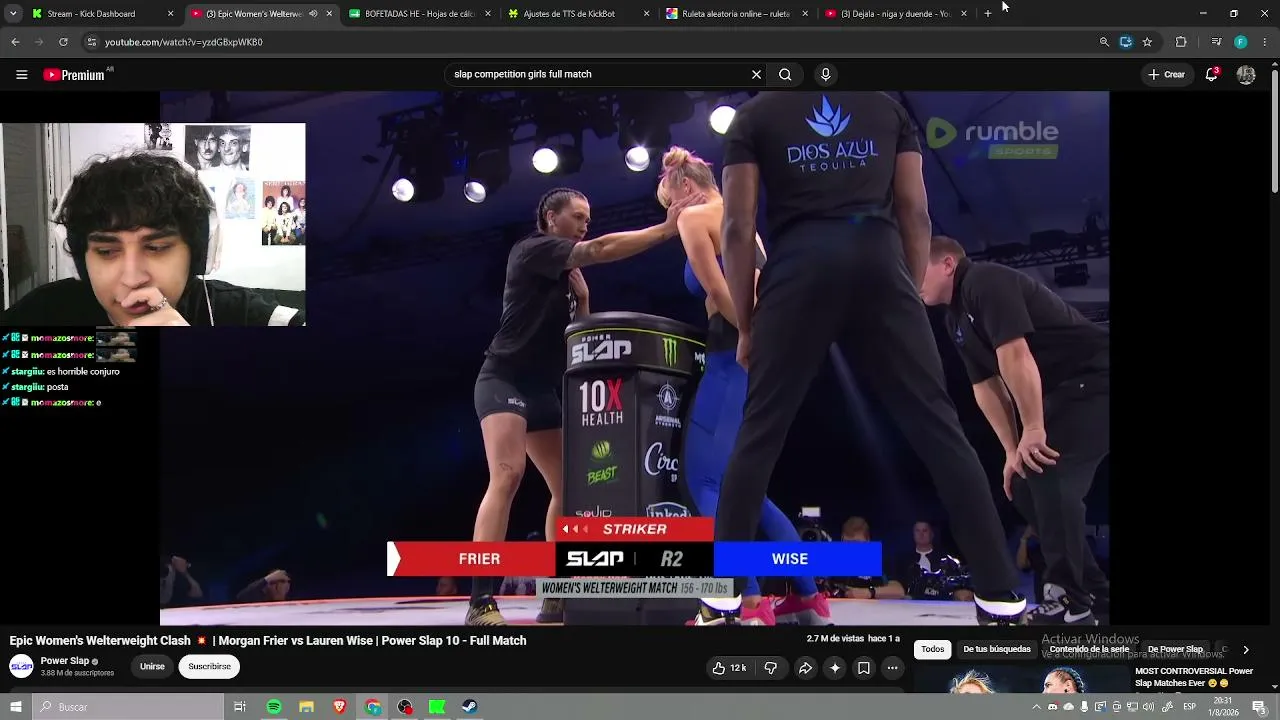Open a new browser tab

click(988, 14)
